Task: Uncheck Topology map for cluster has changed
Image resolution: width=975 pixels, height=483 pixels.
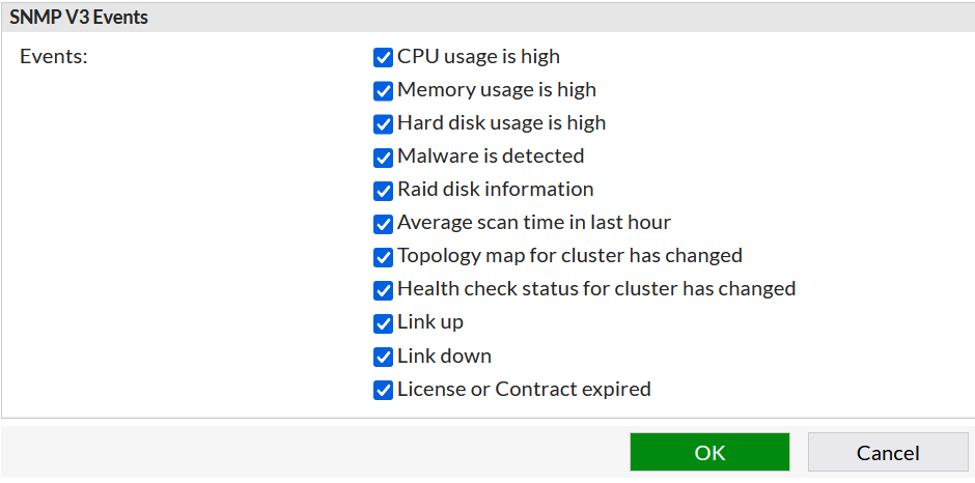Action: coord(383,257)
